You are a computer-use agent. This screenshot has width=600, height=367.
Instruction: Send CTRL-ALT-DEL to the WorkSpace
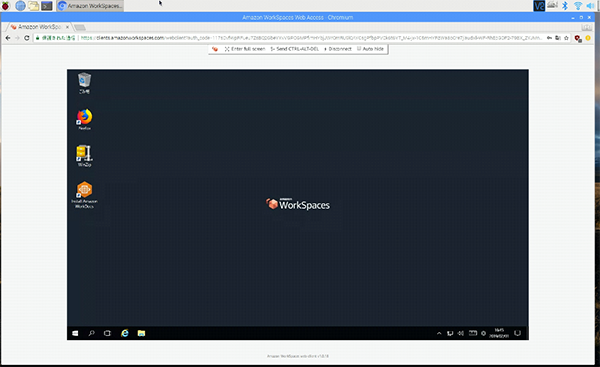click(295, 49)
